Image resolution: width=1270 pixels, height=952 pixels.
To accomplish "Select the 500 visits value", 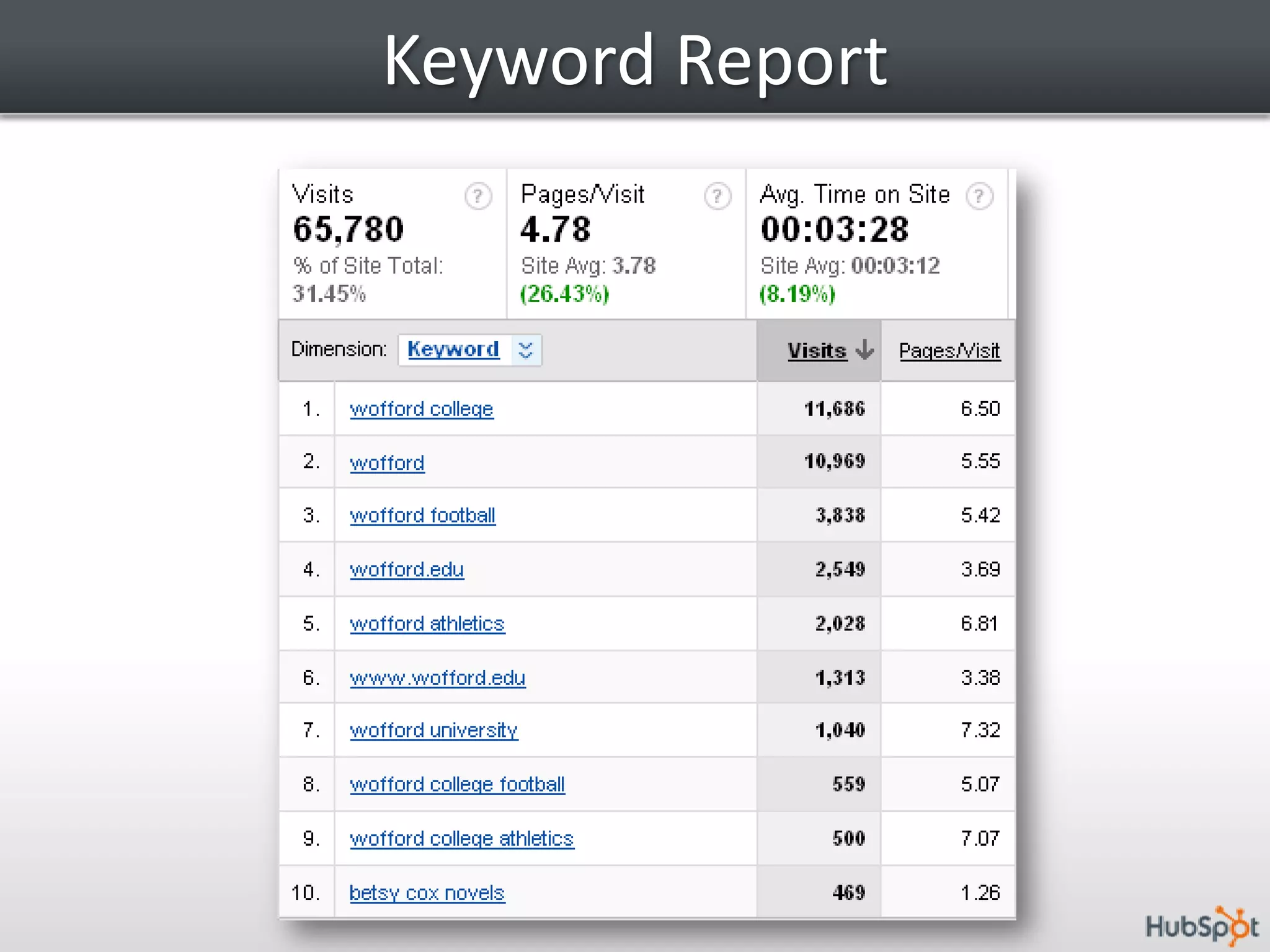I will [848, 839].
